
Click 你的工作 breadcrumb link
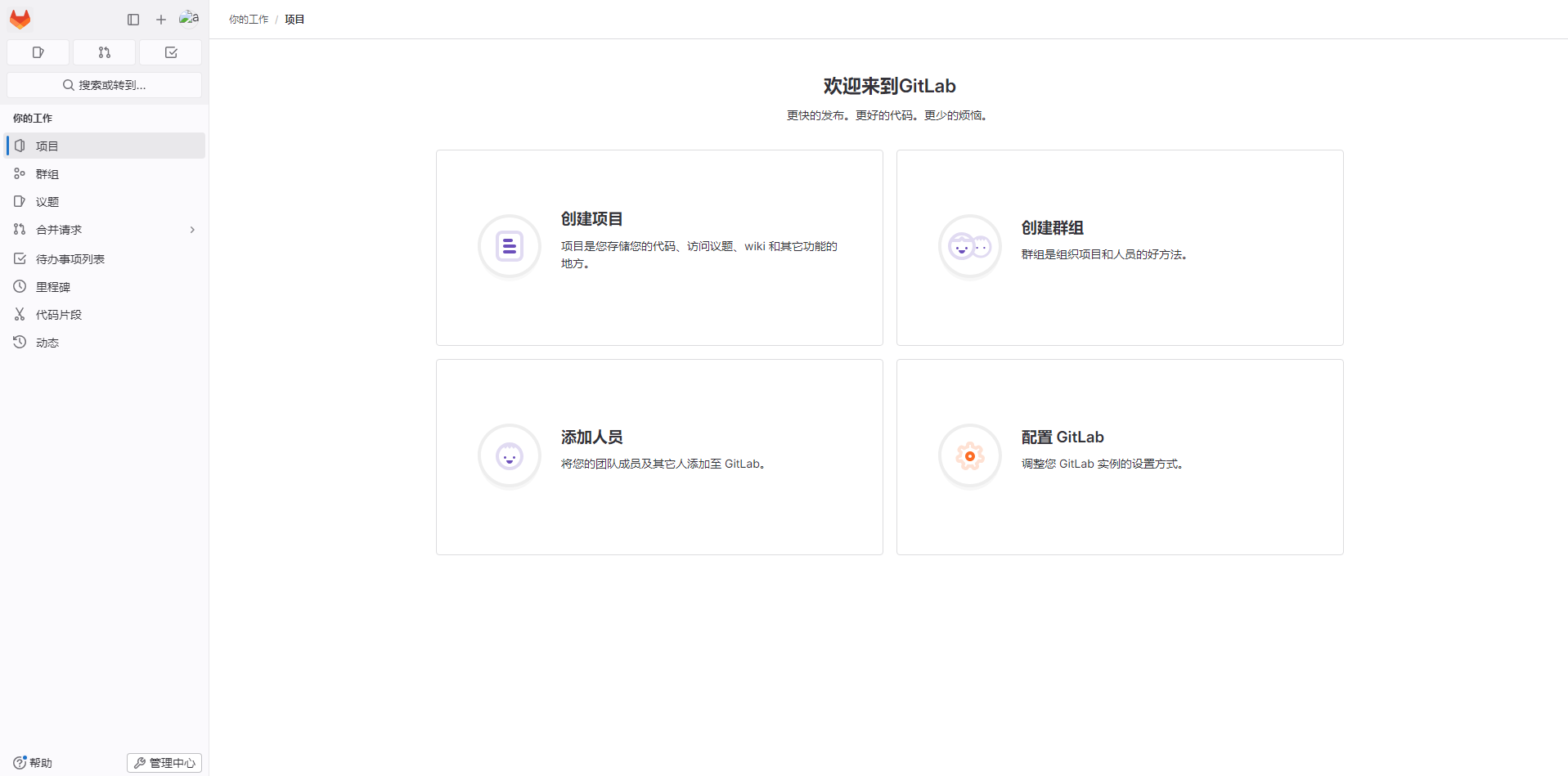[249, 20]
